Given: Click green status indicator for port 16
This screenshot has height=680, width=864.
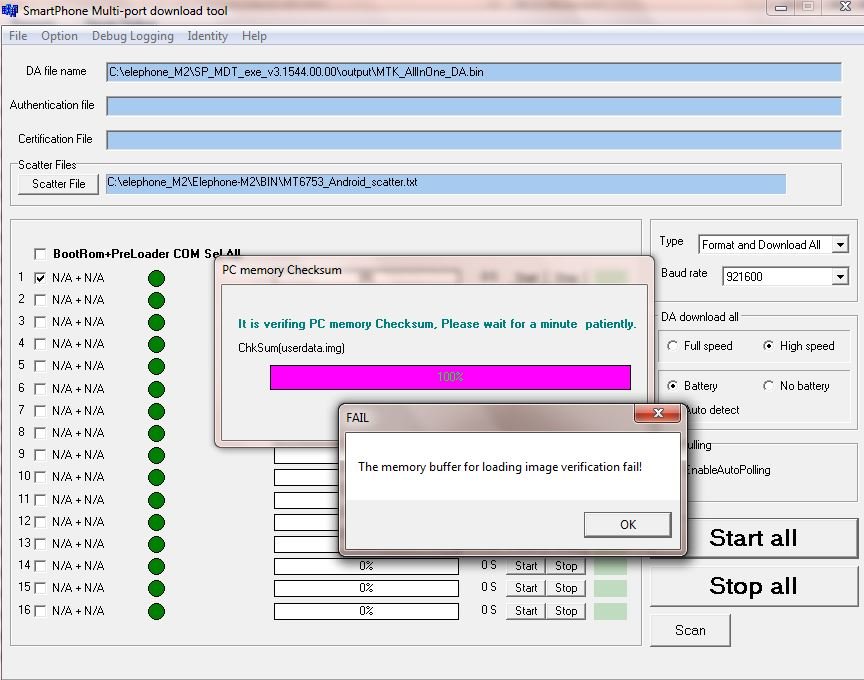Looking at the screenshot, I should pos(156,611).
